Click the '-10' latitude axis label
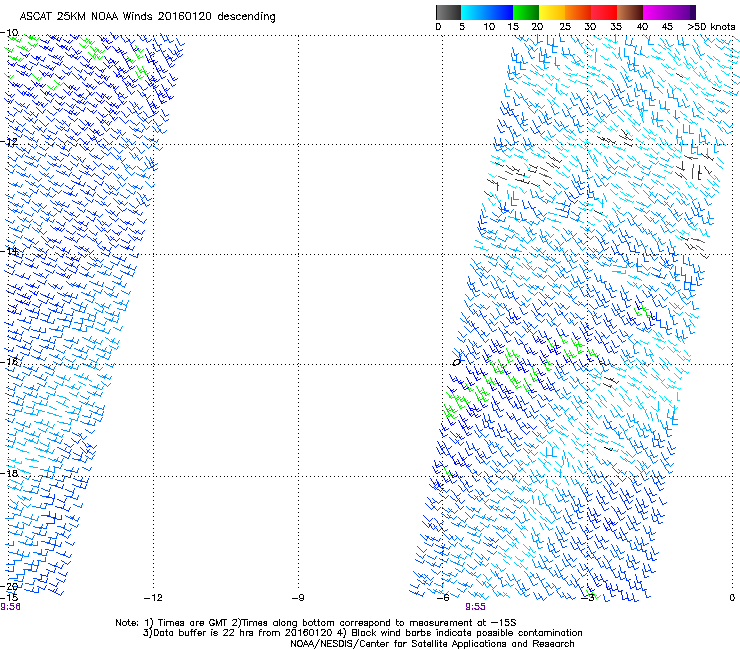740x650 pixels. [x=9, y=33]
